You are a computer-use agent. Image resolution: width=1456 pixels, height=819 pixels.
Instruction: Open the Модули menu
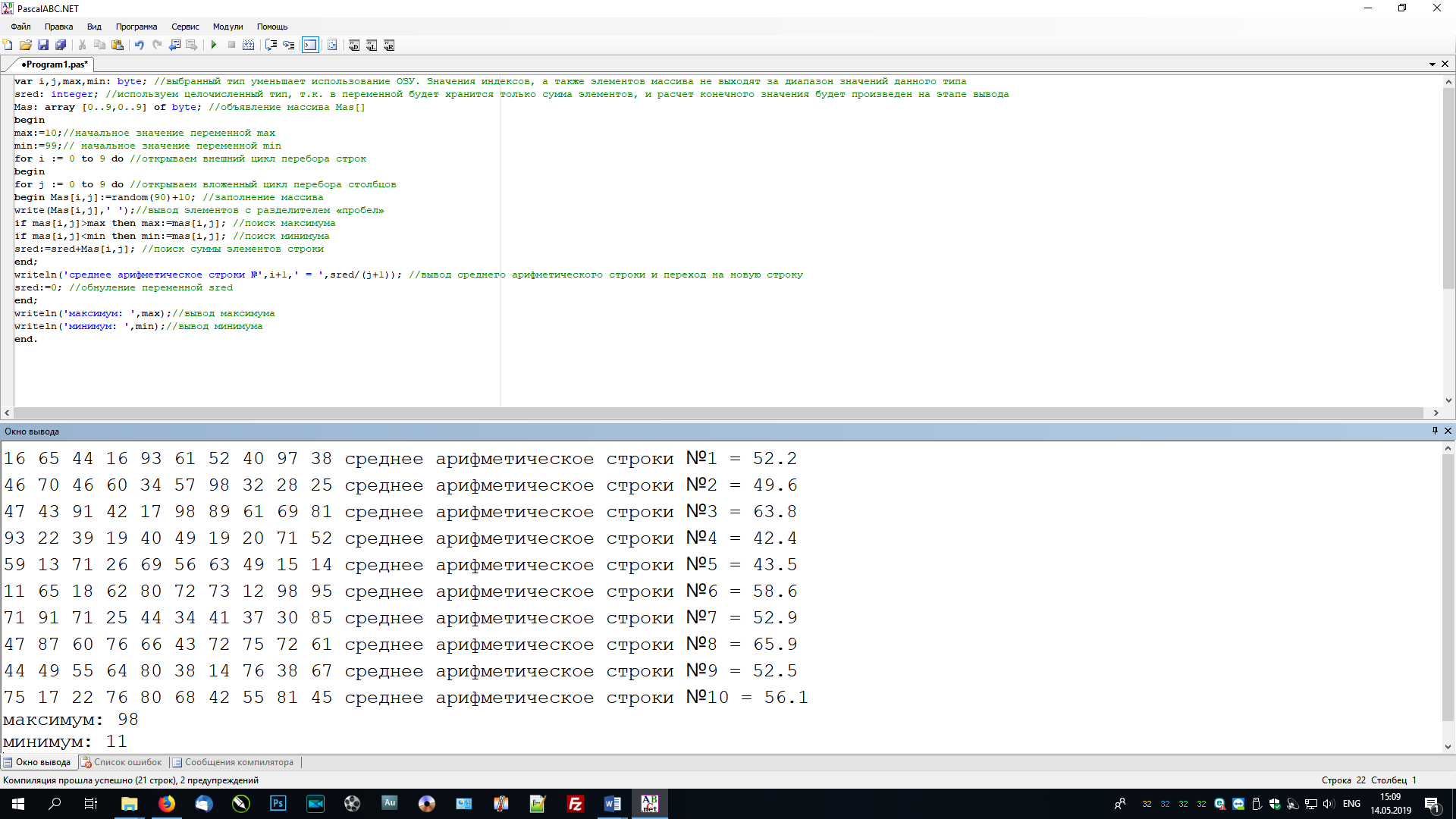coord(228,27)
